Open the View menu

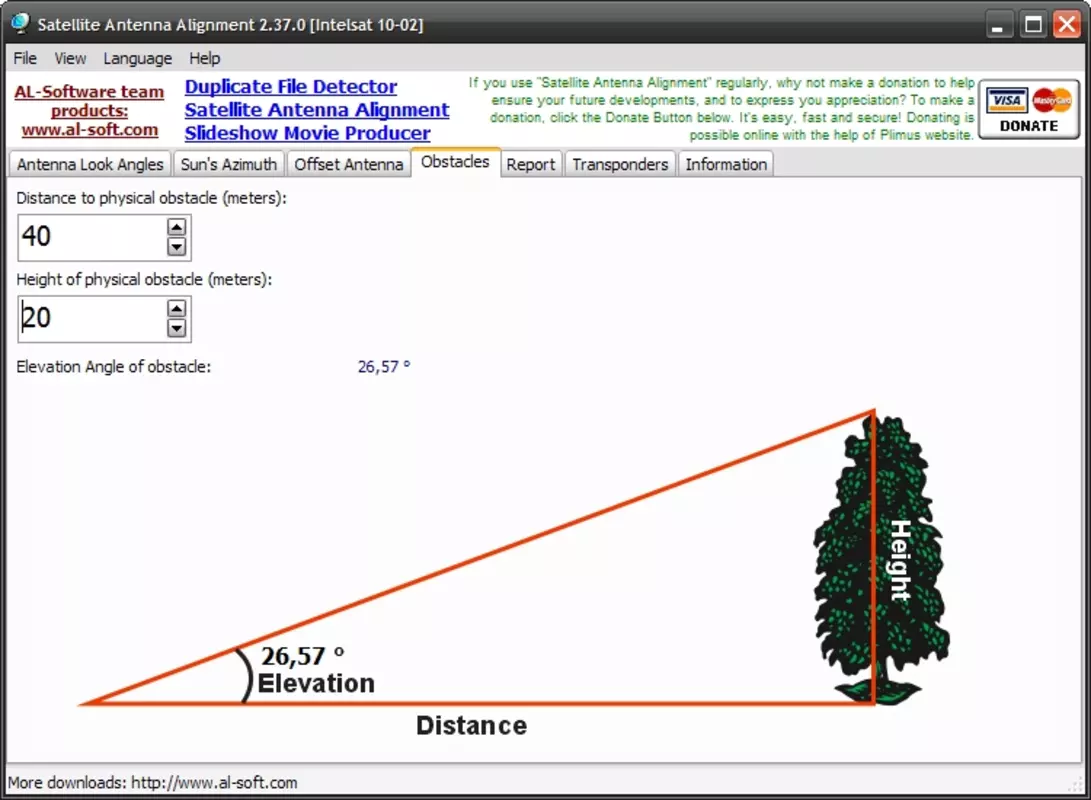[70, 58]
